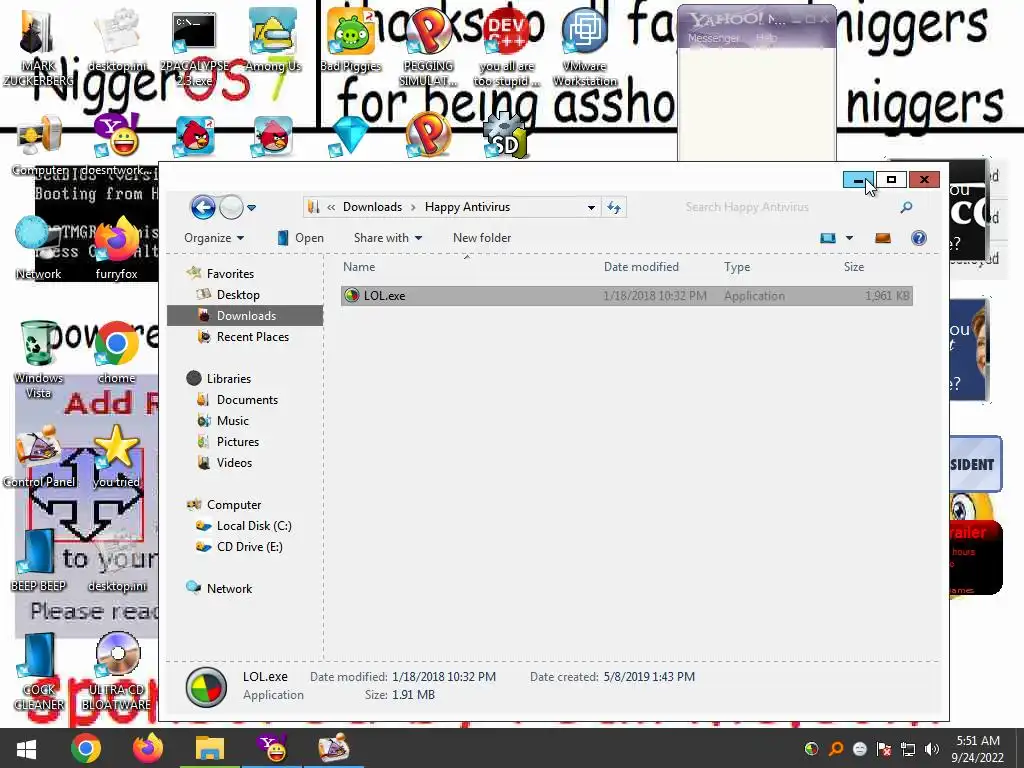This screenshot has width=1024, height=768.
Task: Launch Chrome from the taskbar
Action: click(86, 748)
